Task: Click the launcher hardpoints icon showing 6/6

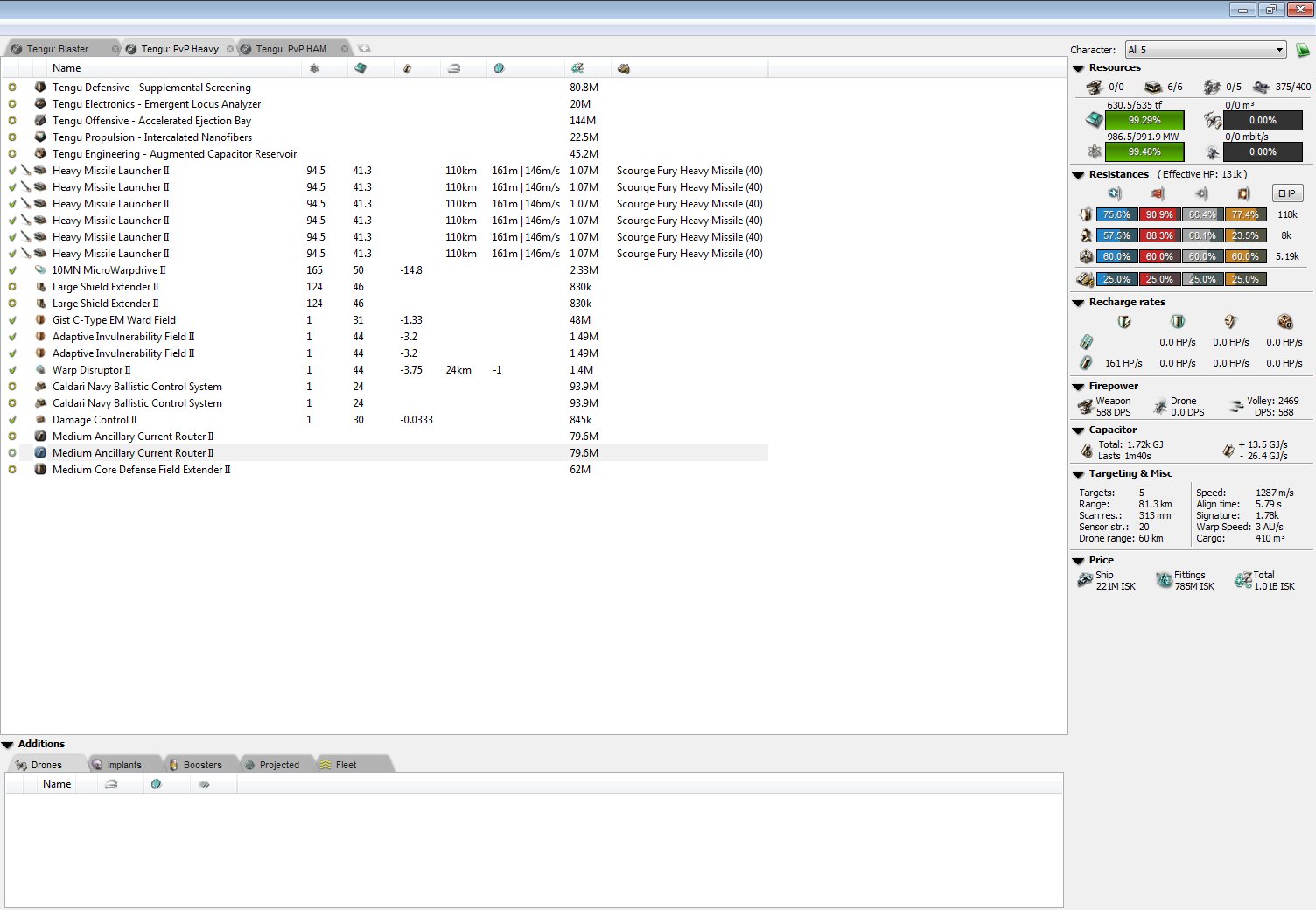Action: click(x=1153, y=87)
